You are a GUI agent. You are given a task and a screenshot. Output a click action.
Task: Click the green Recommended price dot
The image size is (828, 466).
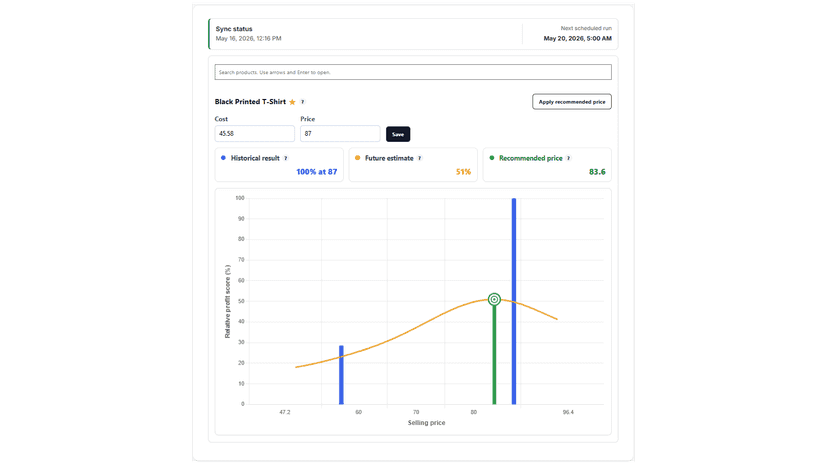point(492,158)
